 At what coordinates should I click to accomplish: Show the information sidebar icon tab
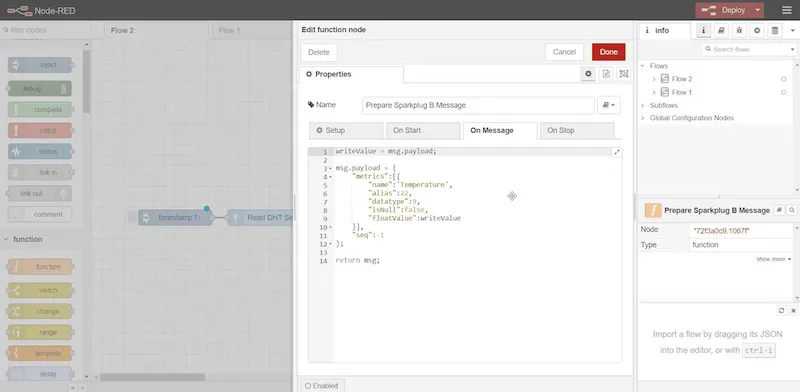point(704,31)
